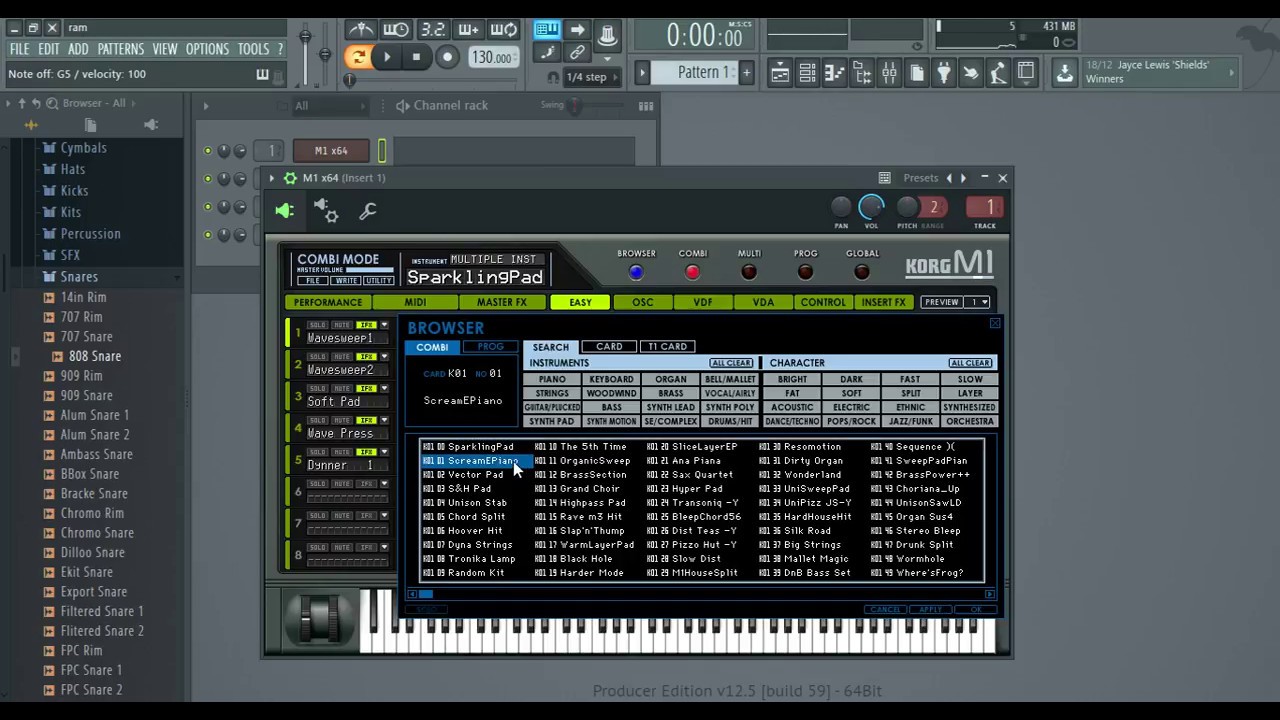The height and width of the screenshot is (720, 1280).
Task: Click the tempo 130.000 field
Action: click(492, 57)
